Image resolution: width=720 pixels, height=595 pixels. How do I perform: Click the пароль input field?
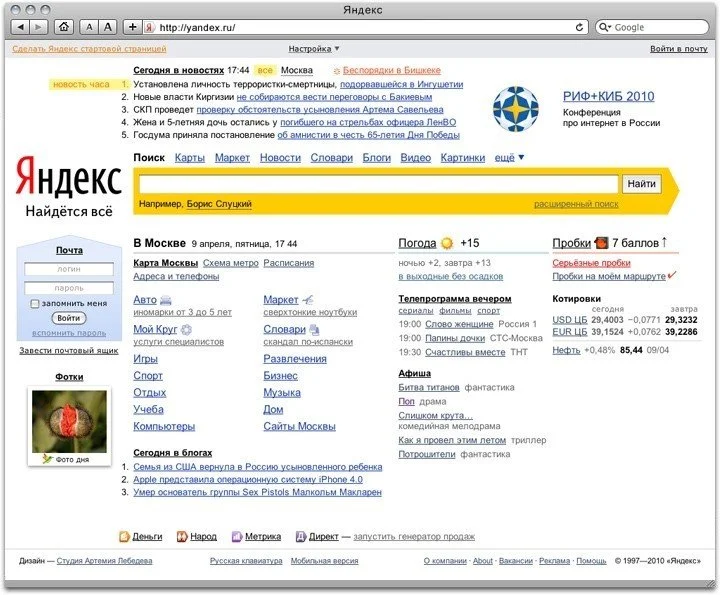pos(68,288)
